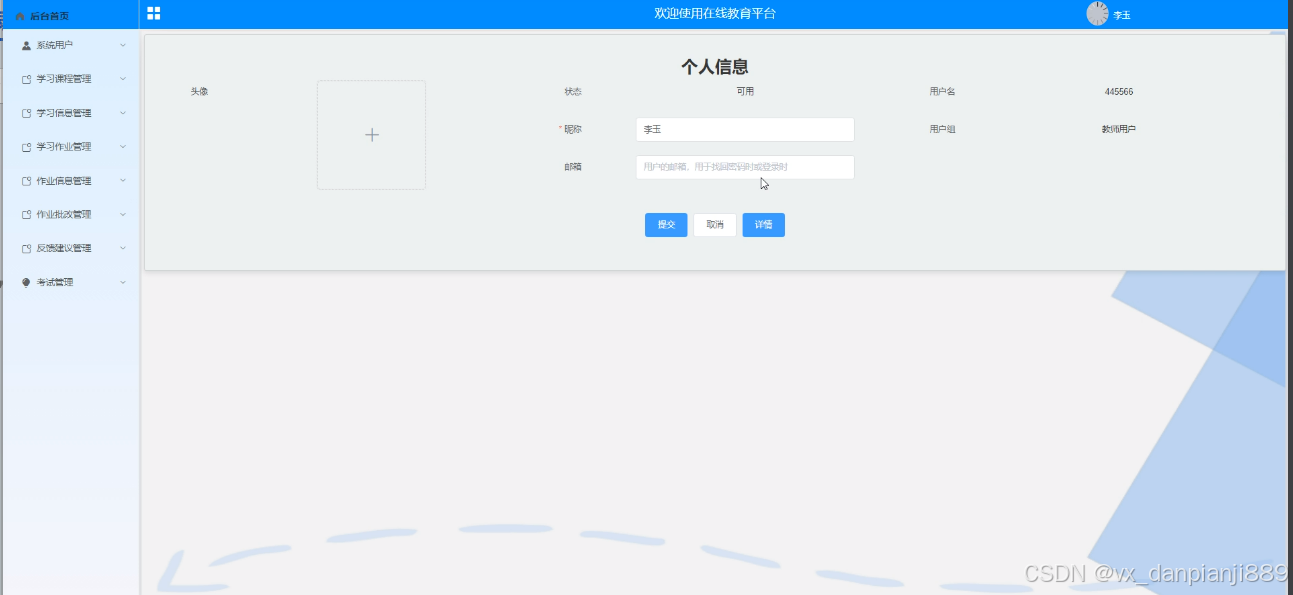The width and height of the screenshot is (1293, 595).
Task: Click the 取消 cancel button
Action: pos(715,225)
